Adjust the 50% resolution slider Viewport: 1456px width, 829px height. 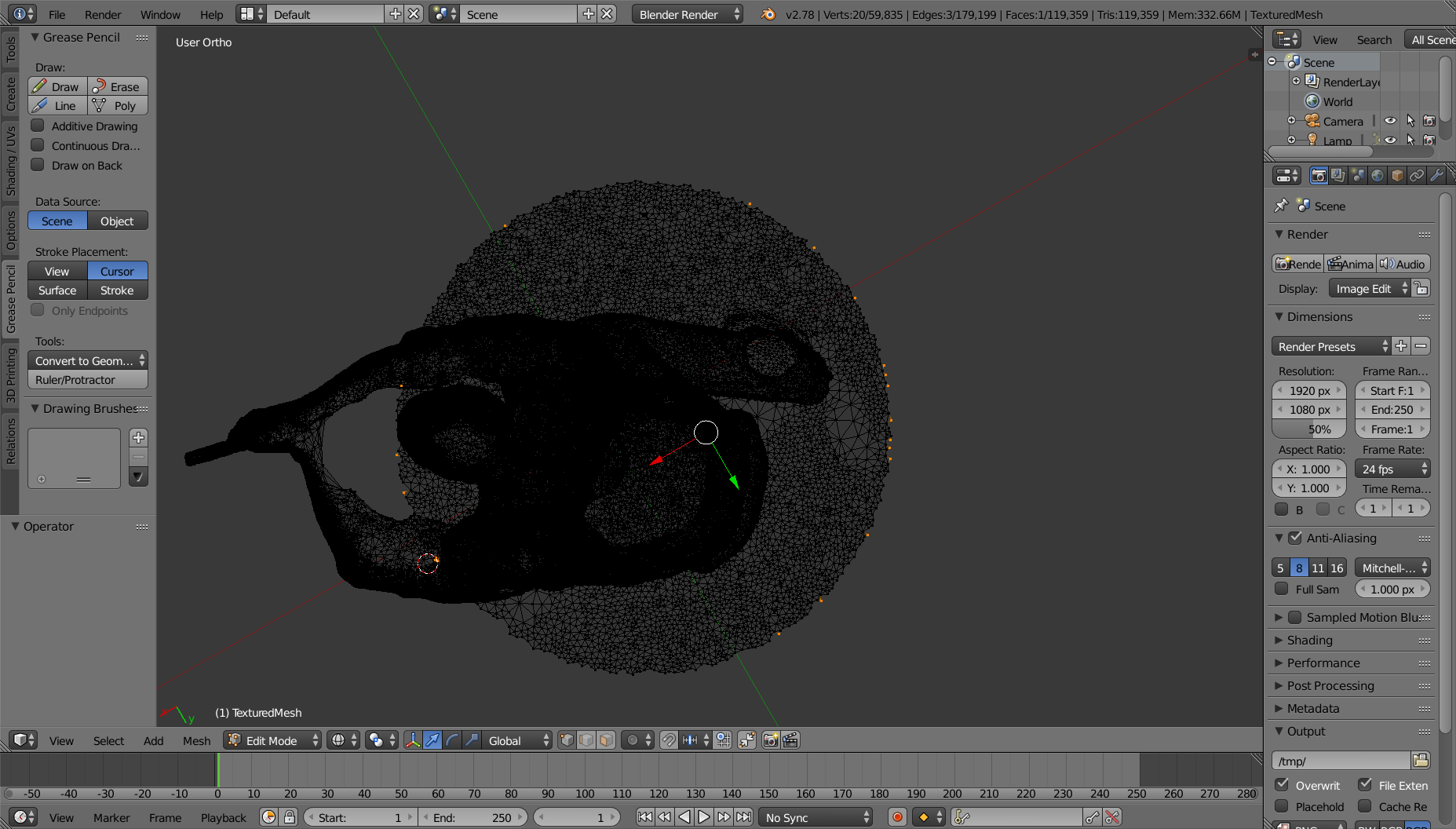[1309, 429]
